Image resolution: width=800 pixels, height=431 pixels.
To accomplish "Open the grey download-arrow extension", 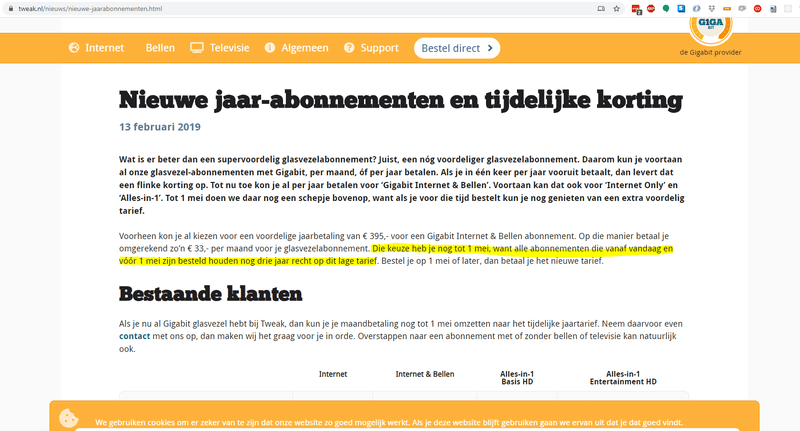I will pos(712,9).
